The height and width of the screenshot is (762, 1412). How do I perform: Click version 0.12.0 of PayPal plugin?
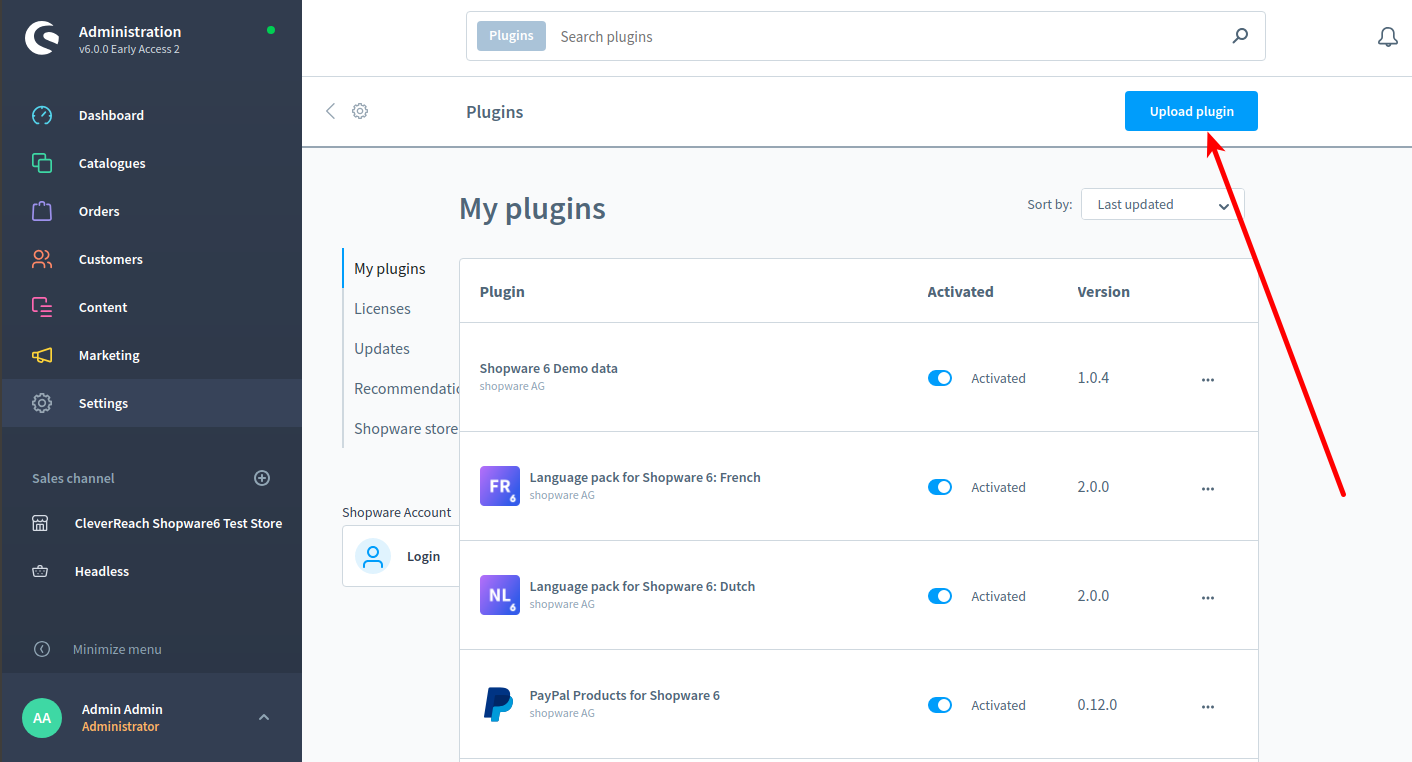(1097, 705)
